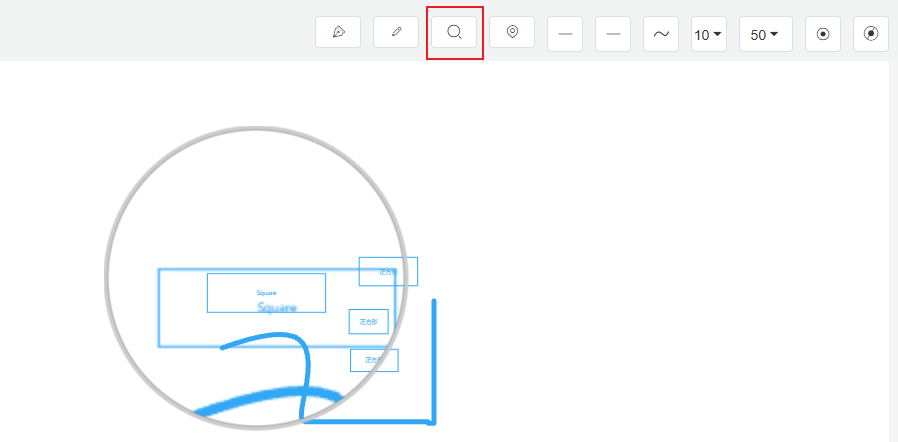Click the thick blue vertical line on canvas
This screenshot has width=898, height=442.
[434, 360]
